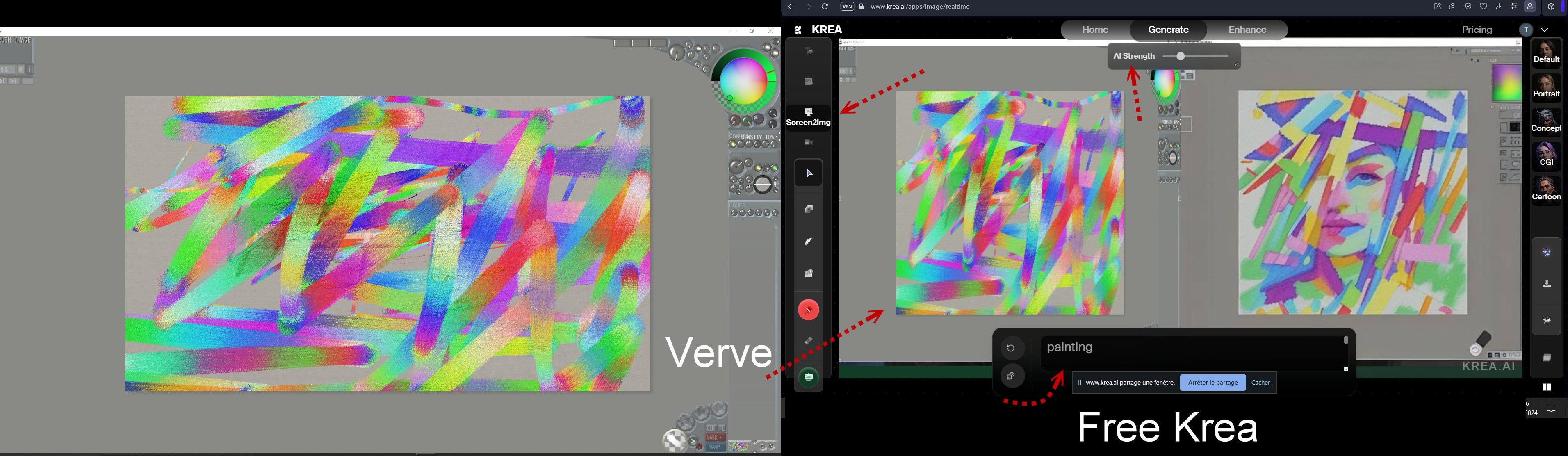Viewport: 1568px width, 456px height.
Task: Adjust the AI Strength slider
Action: (x=1180, y=57)
